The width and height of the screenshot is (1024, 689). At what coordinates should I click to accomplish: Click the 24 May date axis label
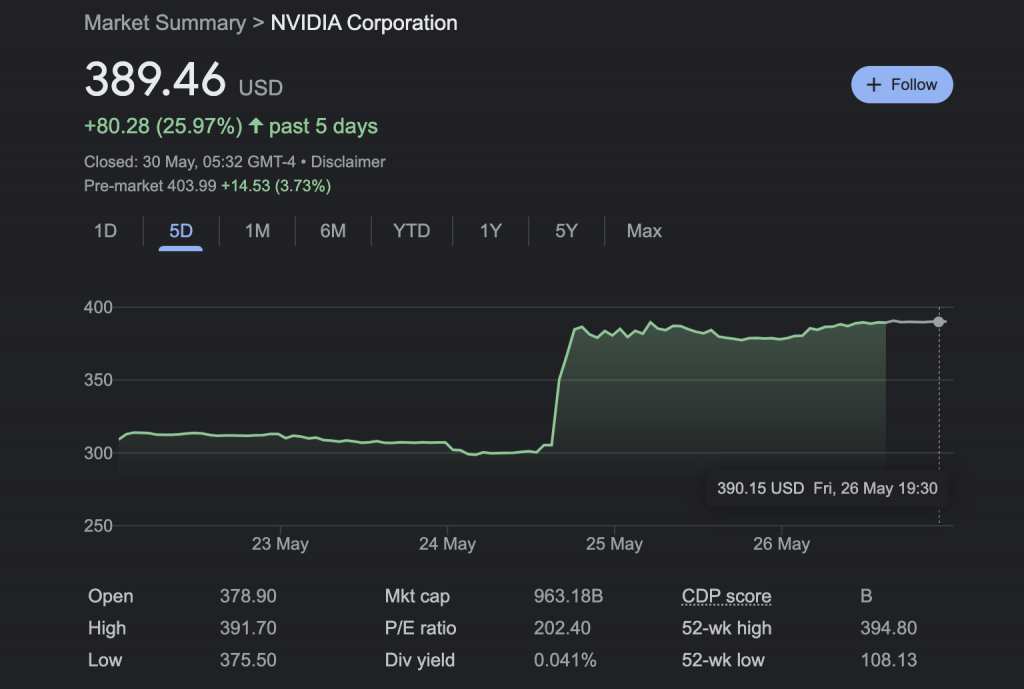(447, 543)
